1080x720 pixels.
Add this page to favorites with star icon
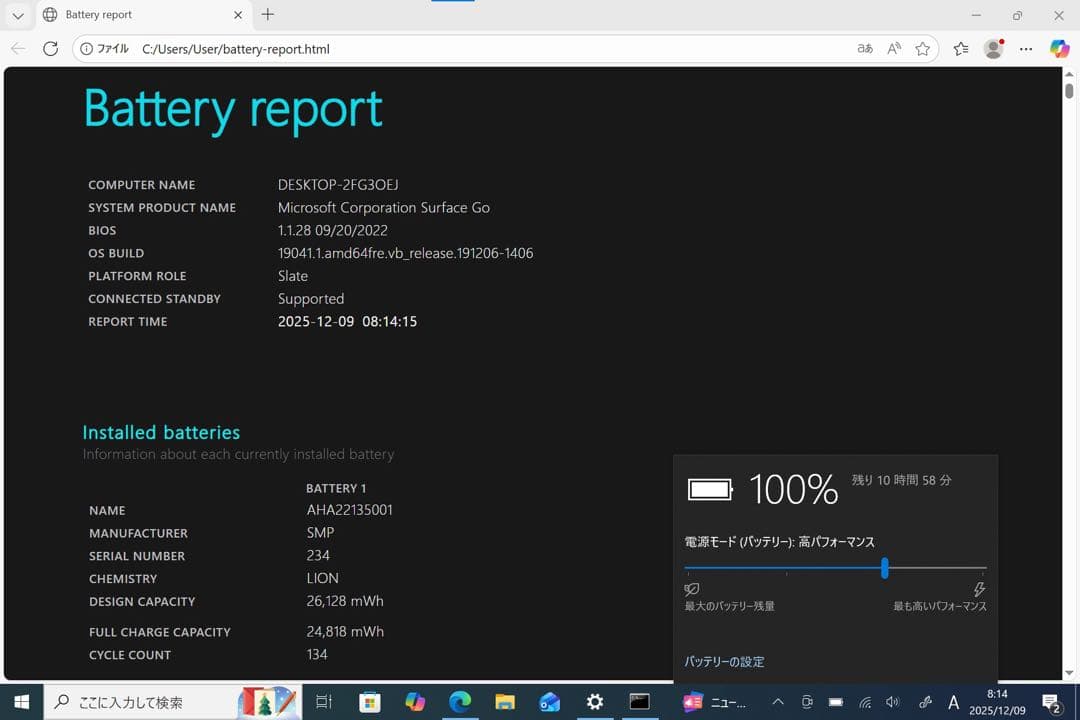pyautogui.click(x=922, y=49)
